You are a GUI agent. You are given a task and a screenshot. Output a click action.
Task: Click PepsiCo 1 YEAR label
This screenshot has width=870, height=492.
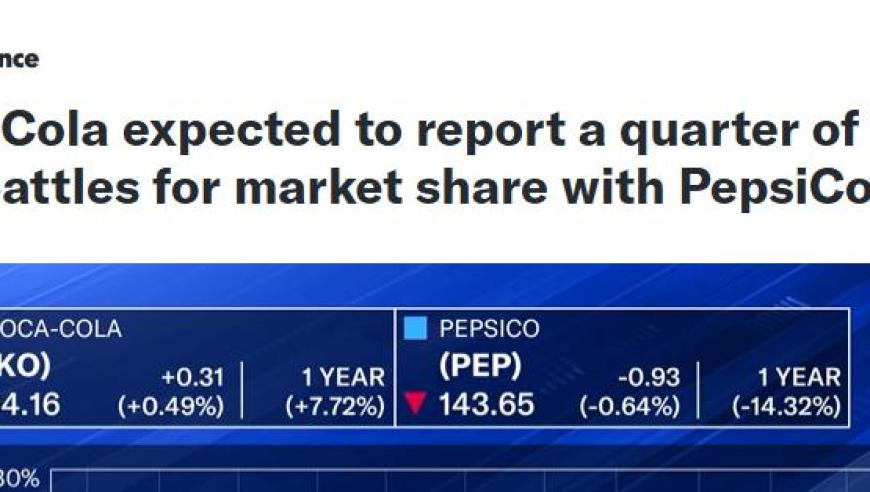799,377
